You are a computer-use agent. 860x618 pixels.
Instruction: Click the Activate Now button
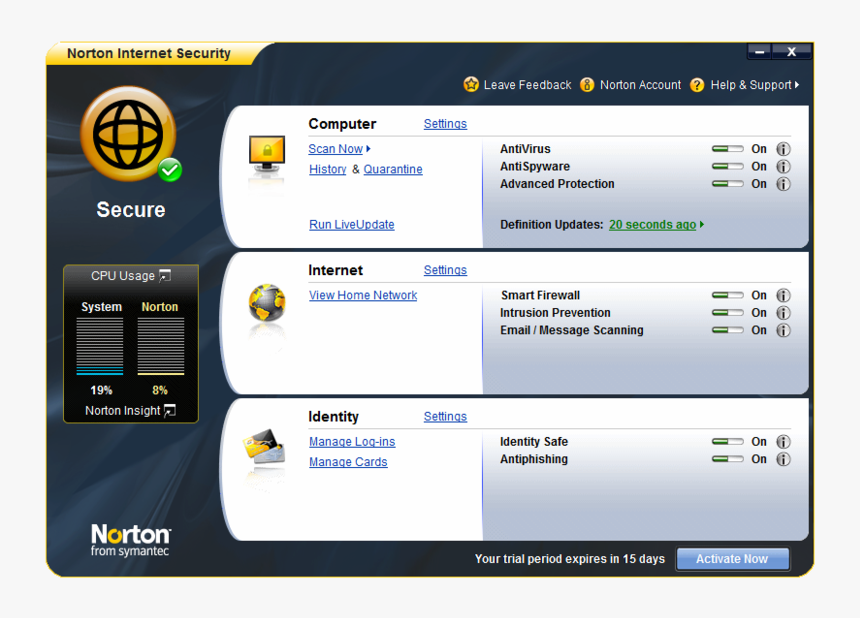(x=732, y=559)
